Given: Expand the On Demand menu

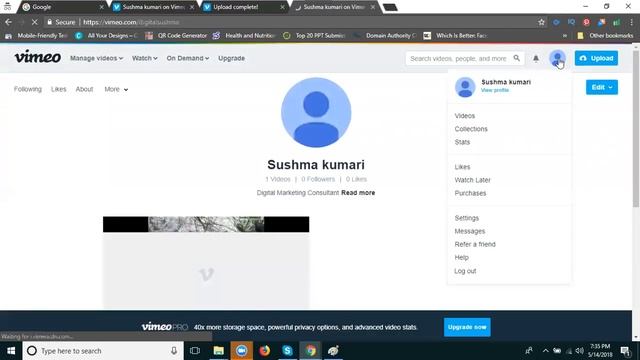Looking at the screenshot, I should [x=187, y=58].
